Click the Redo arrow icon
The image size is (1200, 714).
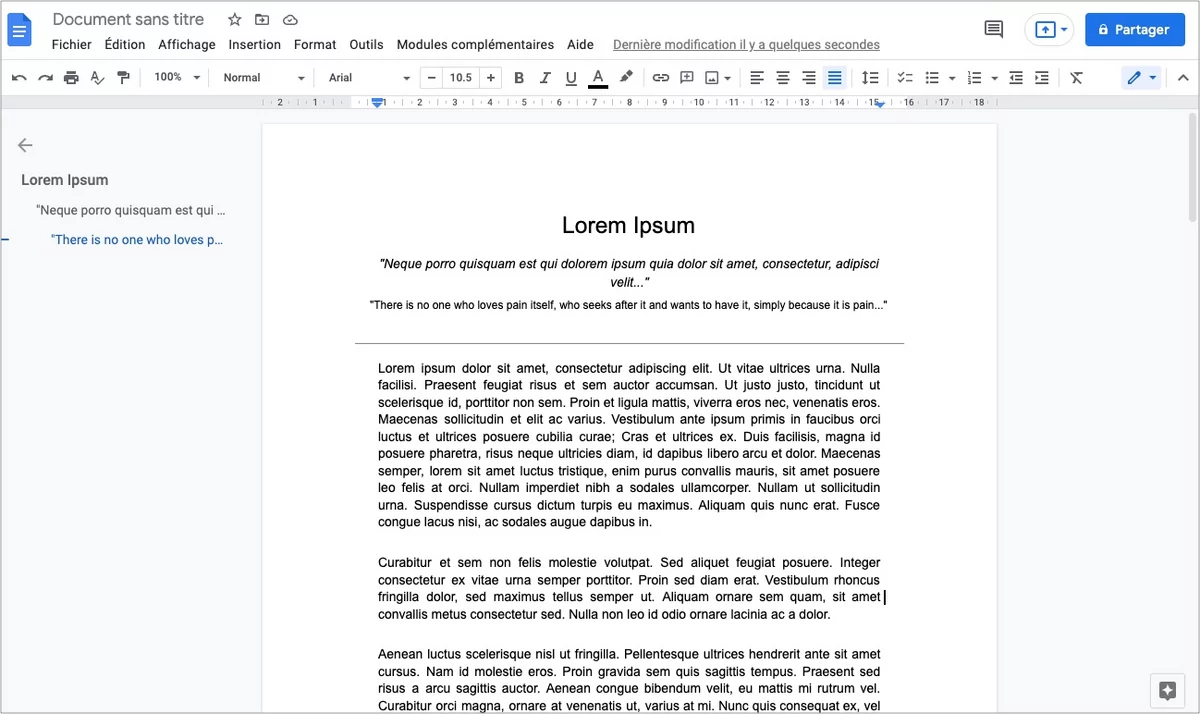click(45, 77)
